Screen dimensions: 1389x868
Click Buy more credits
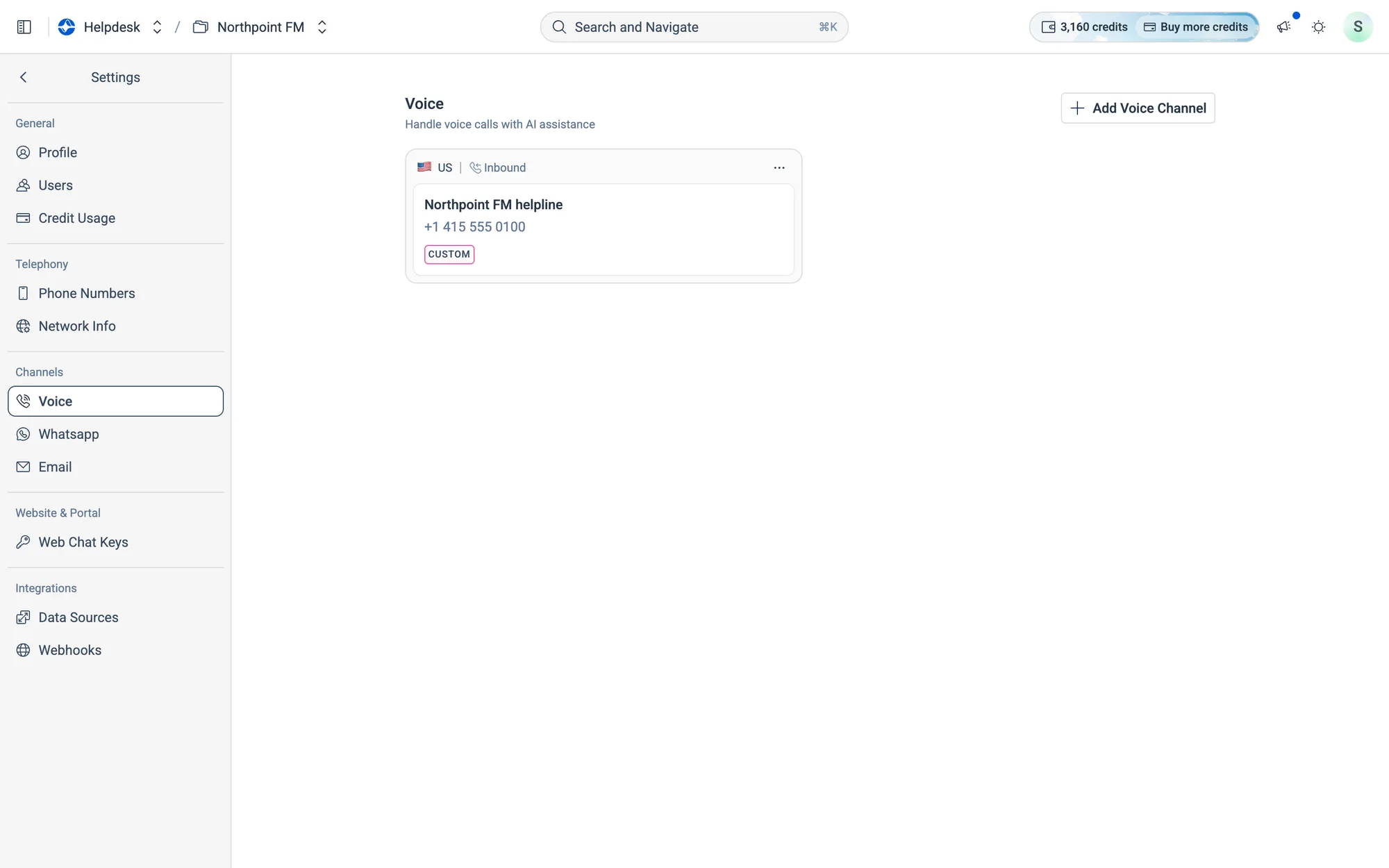(x=1196, y=27)
